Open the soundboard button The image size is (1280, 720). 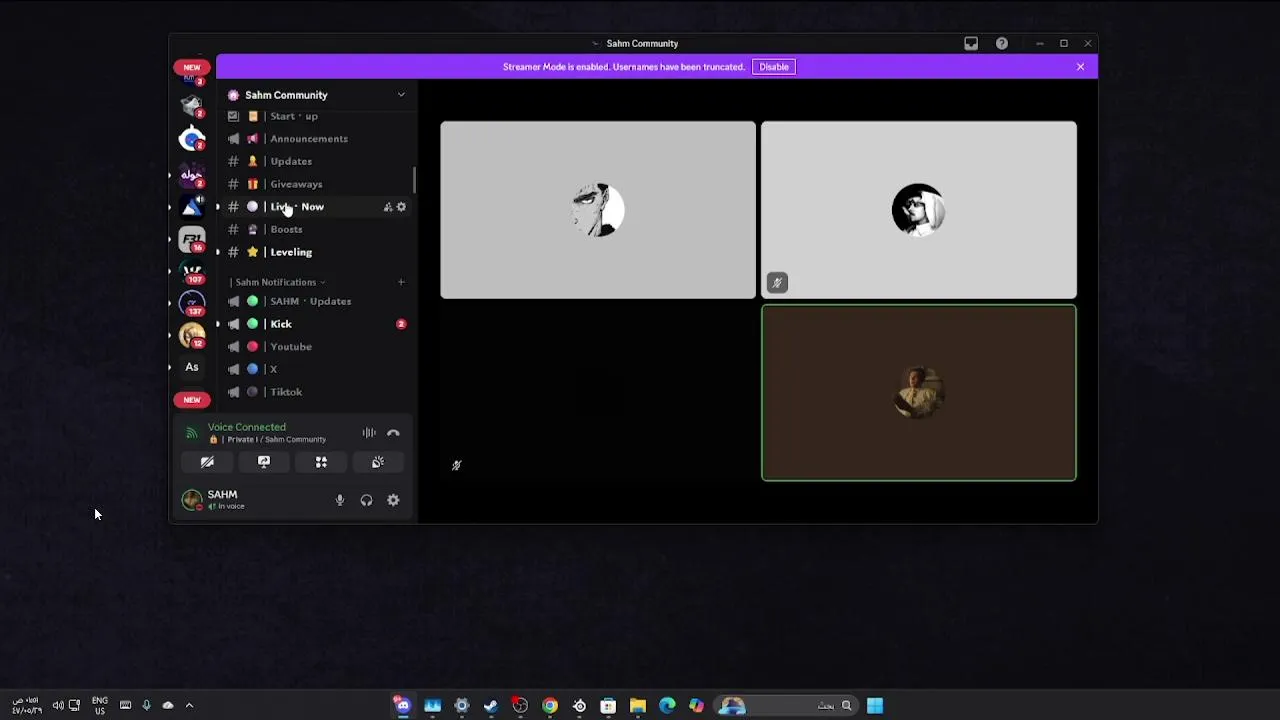pyautogui.click(x=378, y=462)
